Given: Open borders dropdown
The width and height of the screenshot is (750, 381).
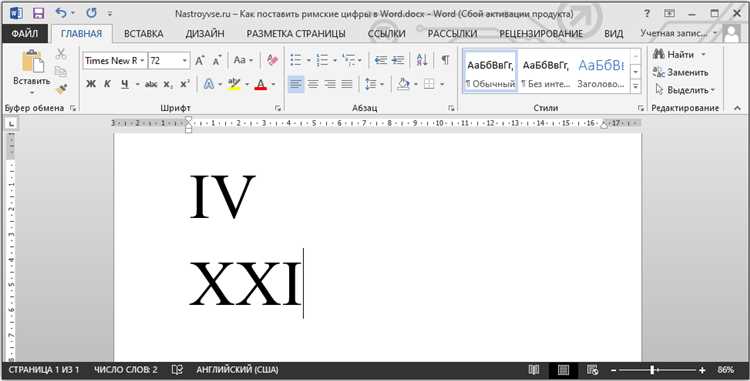Looking at the screenshot, I should (x=442, y=85).
